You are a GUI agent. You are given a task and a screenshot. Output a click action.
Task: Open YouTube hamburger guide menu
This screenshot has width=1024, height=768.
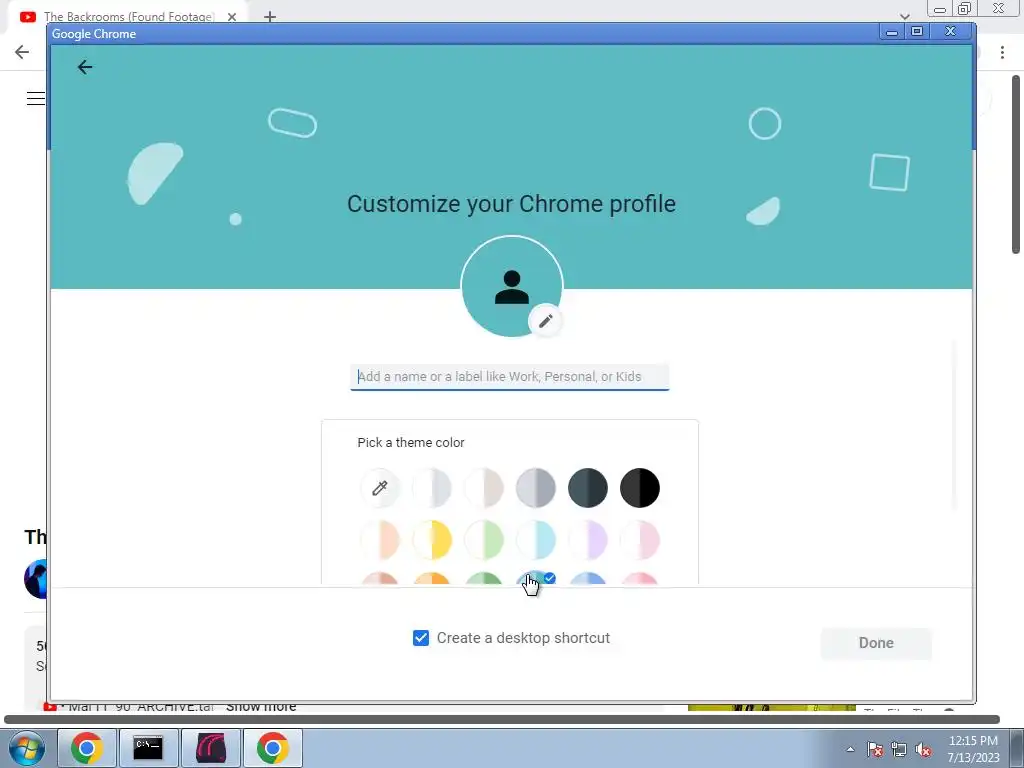click(36, 99)
